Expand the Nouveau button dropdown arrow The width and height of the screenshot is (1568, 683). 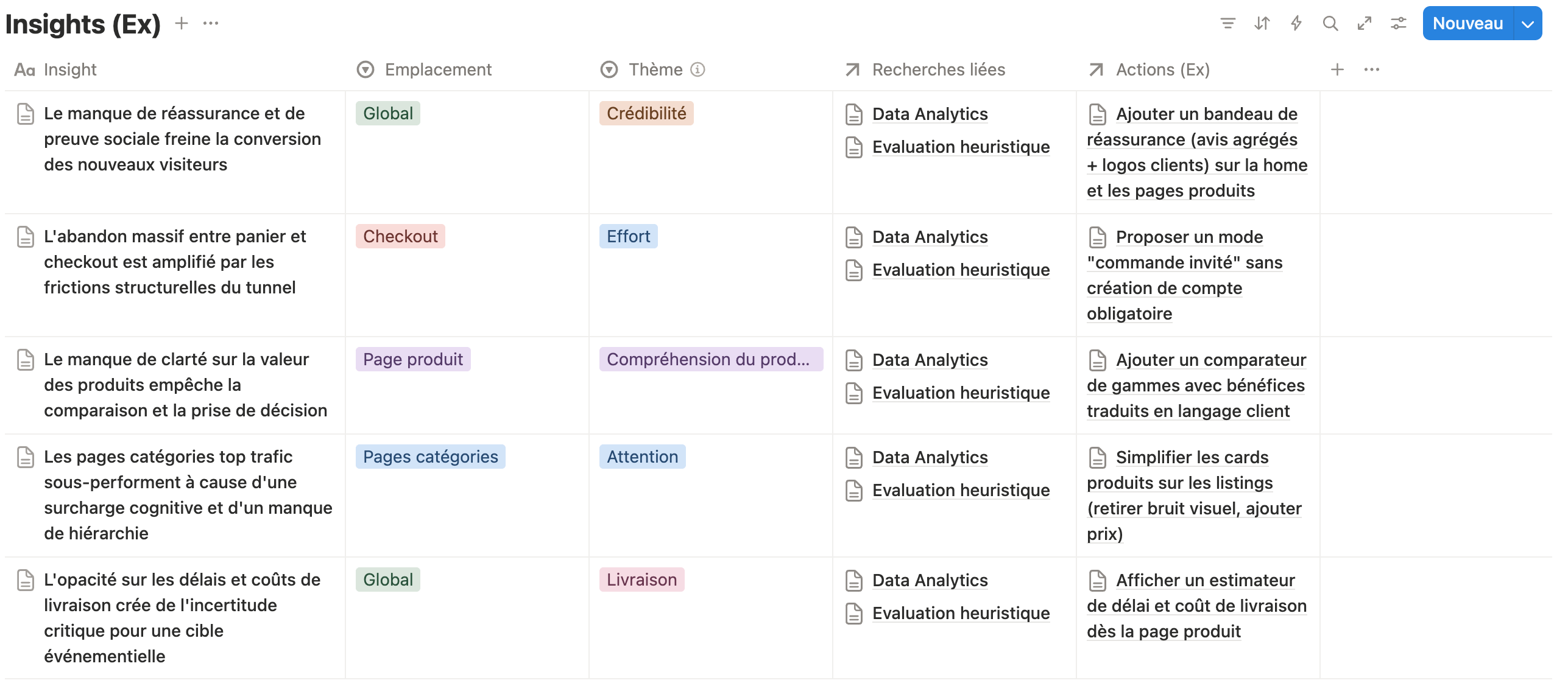click(x=1527, y=24)
